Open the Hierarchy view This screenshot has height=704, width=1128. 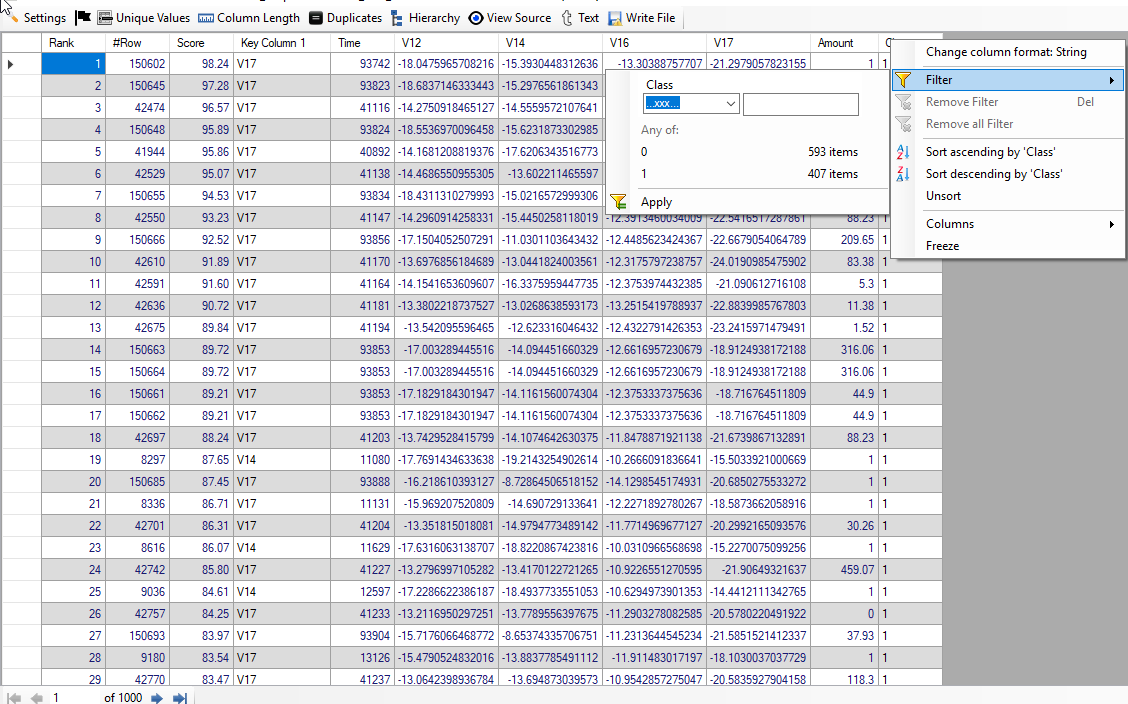click(x=425, y=18)
